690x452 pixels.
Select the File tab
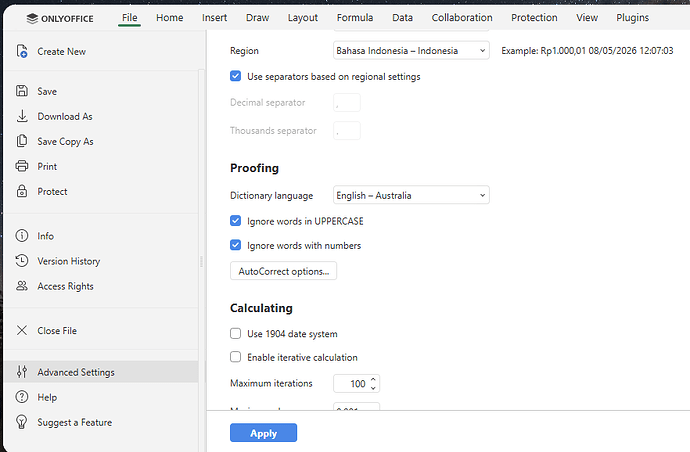coord(129,18)
